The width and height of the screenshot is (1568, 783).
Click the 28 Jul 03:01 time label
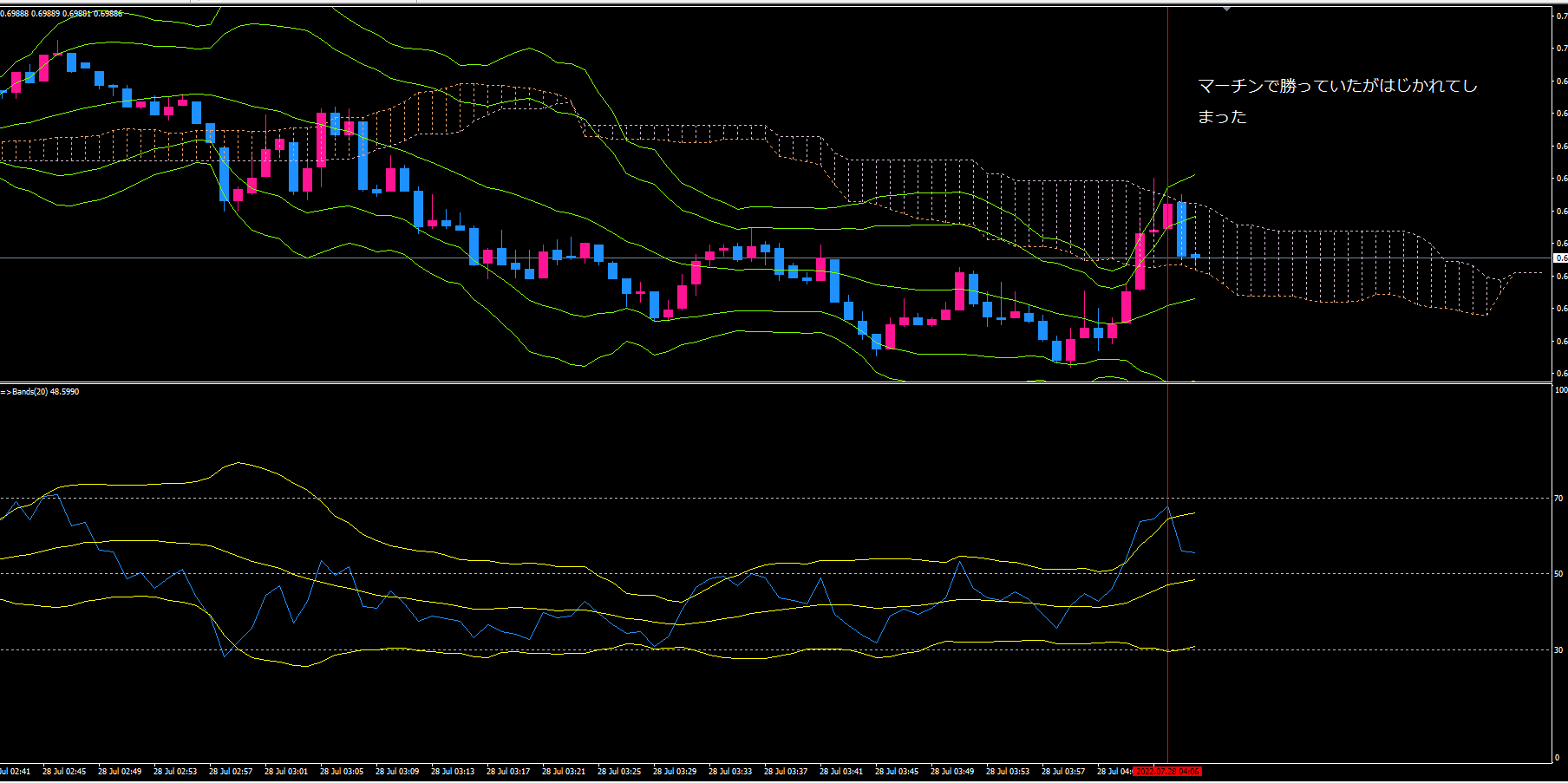(286, 771)
